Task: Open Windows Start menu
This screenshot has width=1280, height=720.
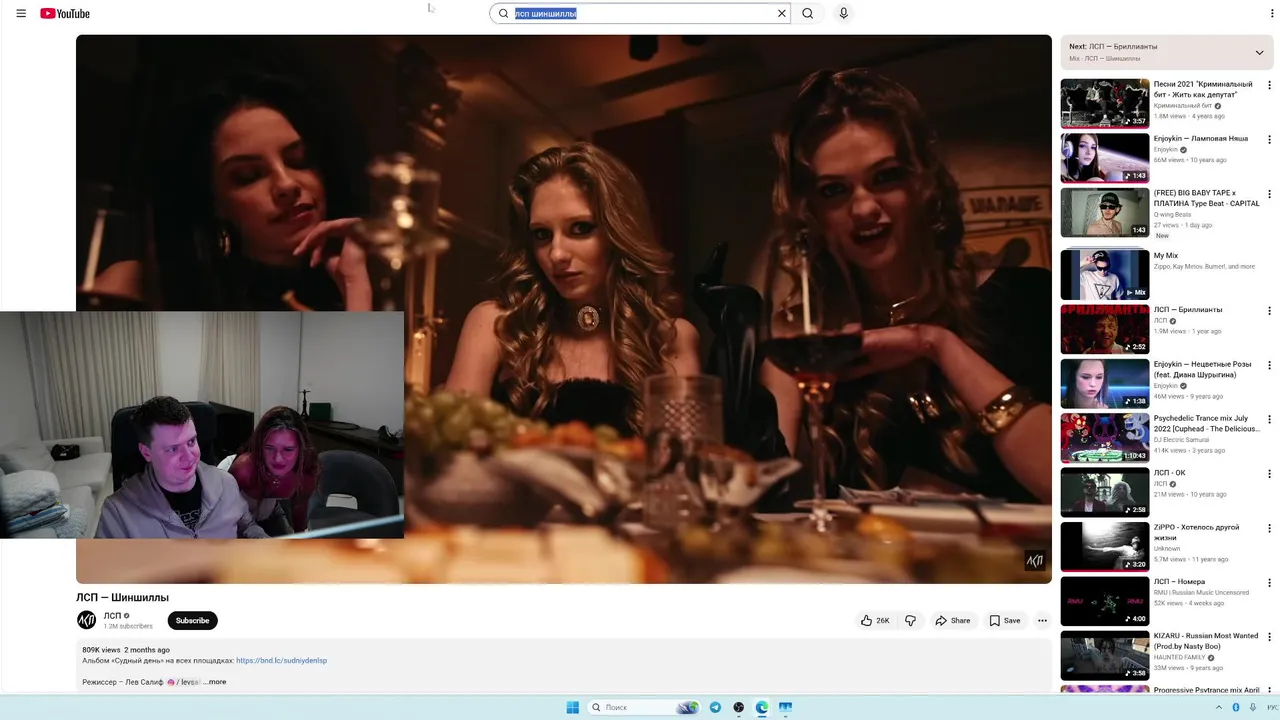Action: point(572,707)
